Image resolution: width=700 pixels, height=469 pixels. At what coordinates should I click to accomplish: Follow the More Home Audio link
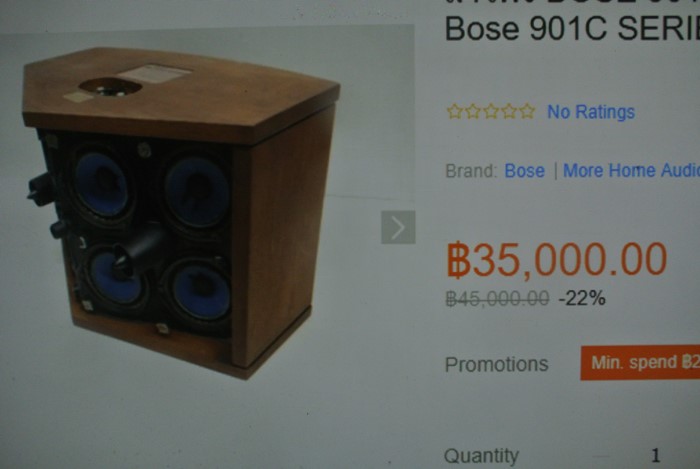631,170
